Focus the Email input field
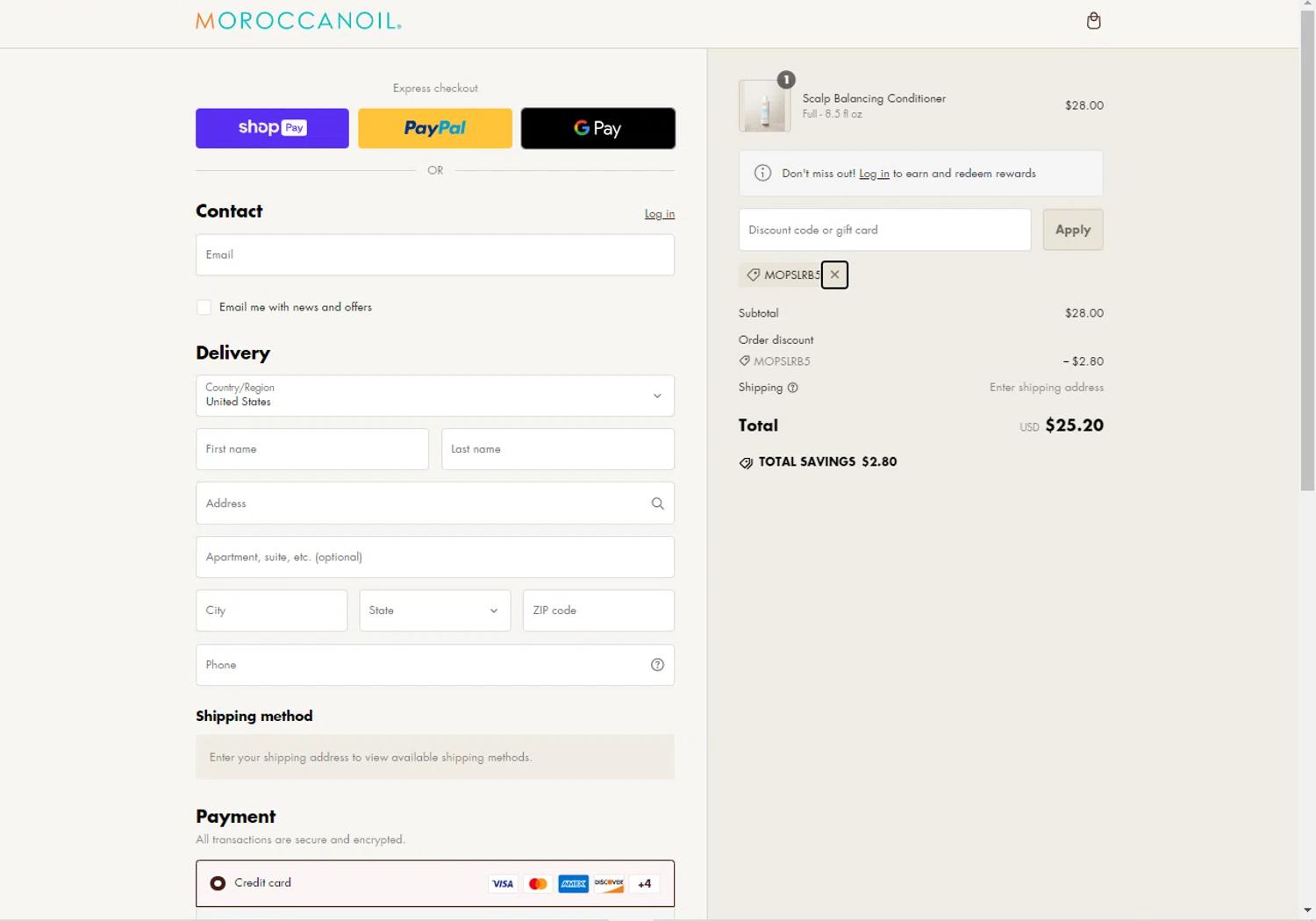The width and height of the screenshot is (1316, 921). click(x=435, y=254)
